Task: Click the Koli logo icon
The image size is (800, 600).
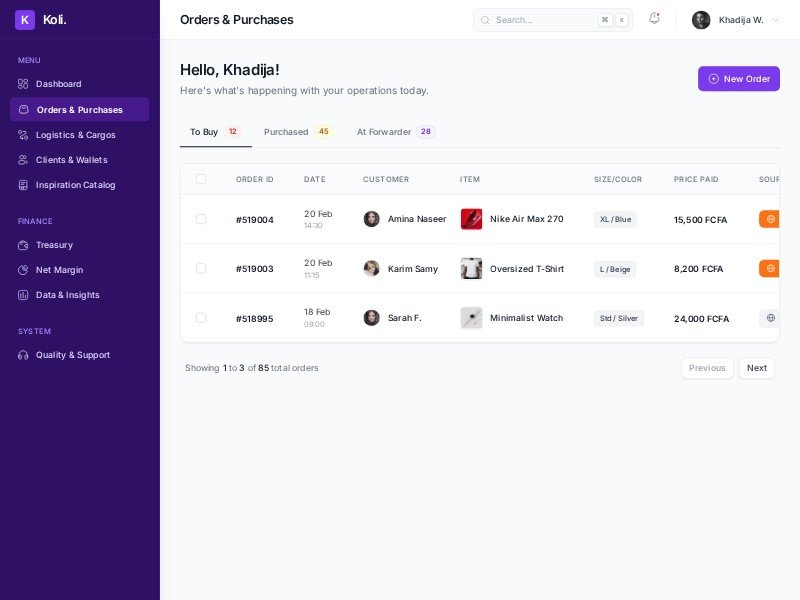Action: [x=25, y=20]
